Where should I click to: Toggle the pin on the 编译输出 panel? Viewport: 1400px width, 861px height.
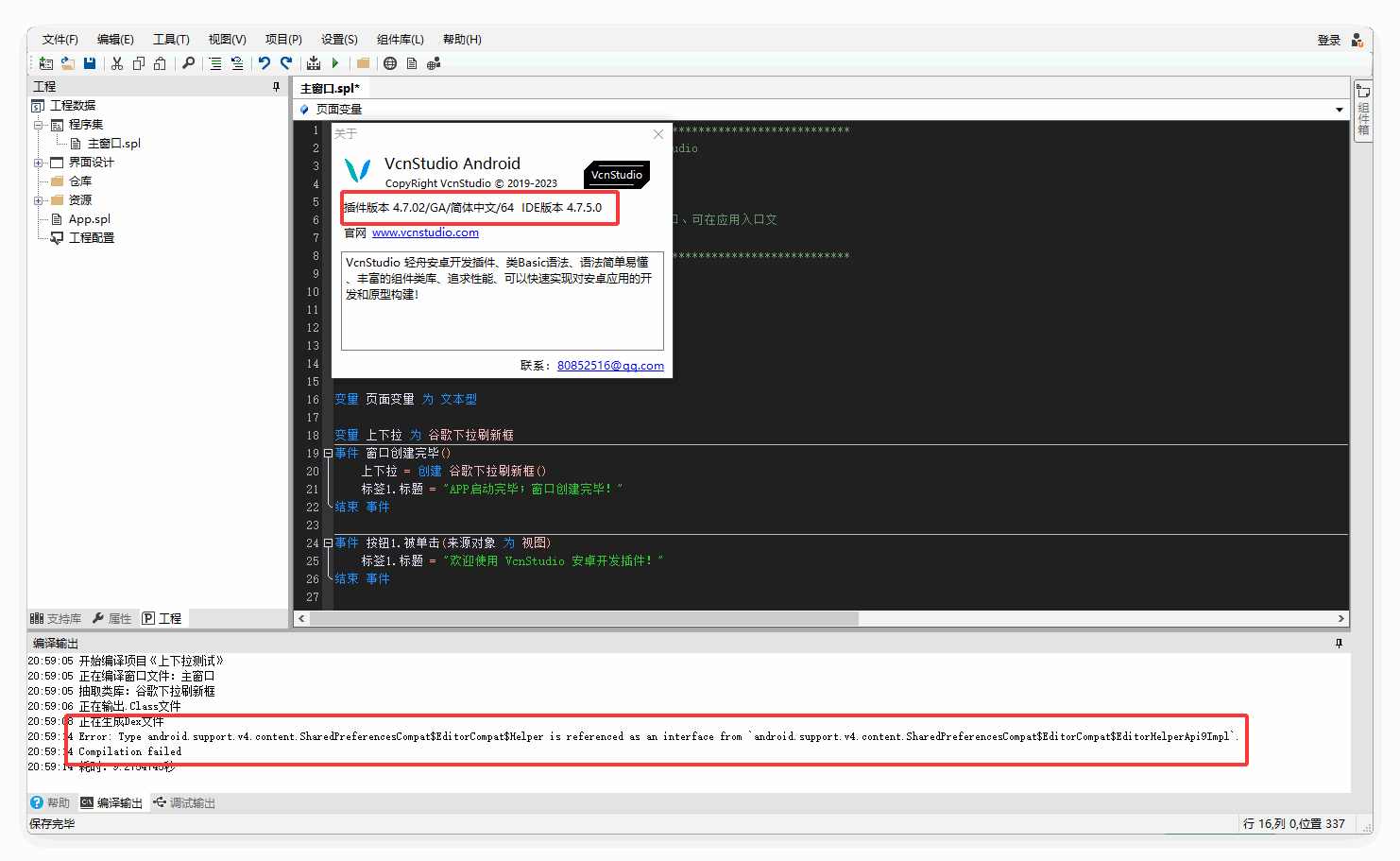tap(1339, 644)
